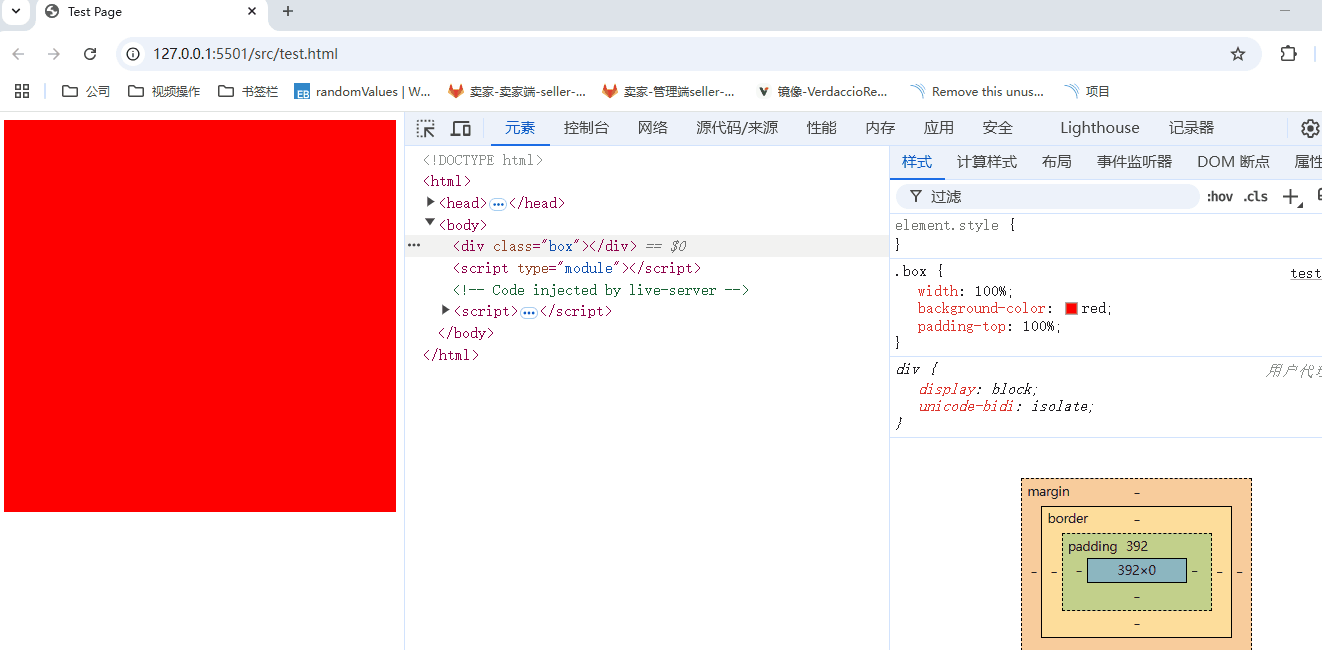Switch to the 记录器 tab

1191,128
